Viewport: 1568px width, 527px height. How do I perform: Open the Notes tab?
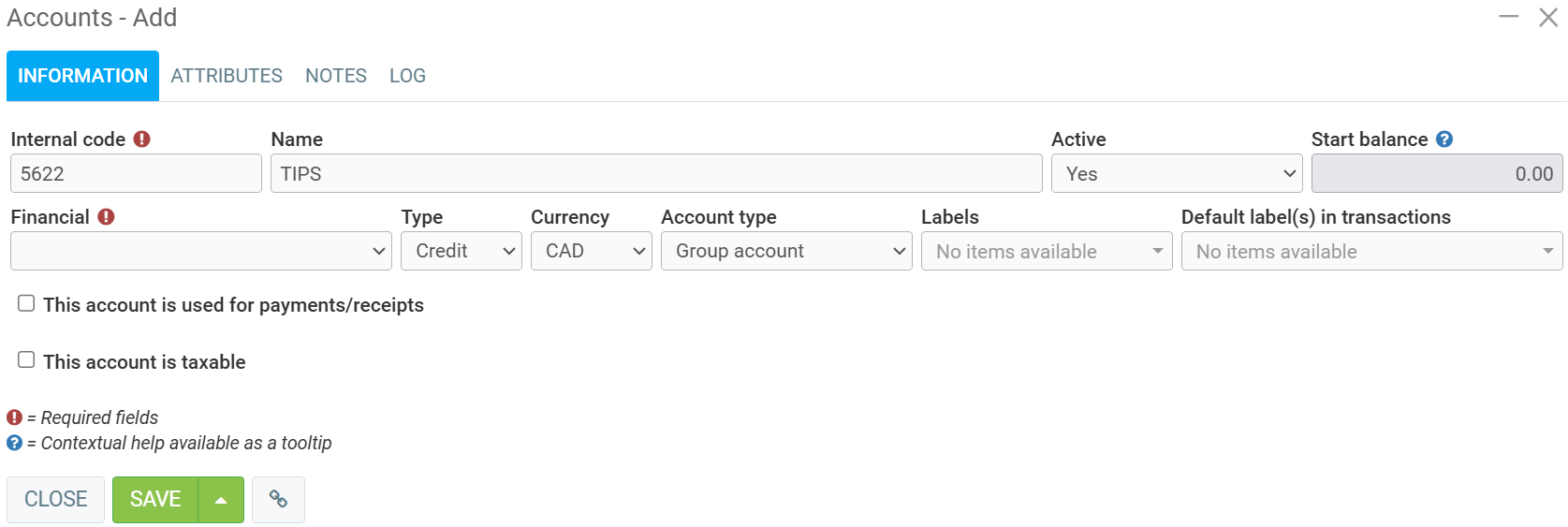click(x=336, y=76)
